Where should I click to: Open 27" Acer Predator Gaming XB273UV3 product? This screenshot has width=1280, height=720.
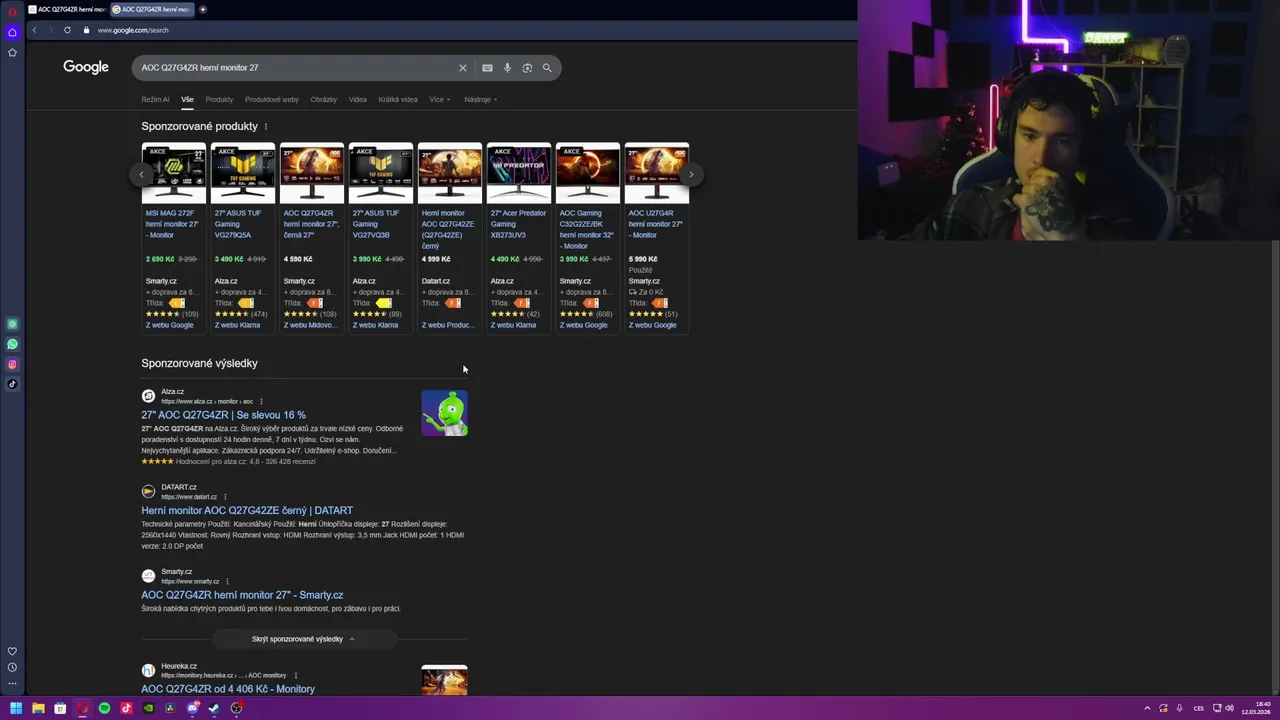[518, 224]
